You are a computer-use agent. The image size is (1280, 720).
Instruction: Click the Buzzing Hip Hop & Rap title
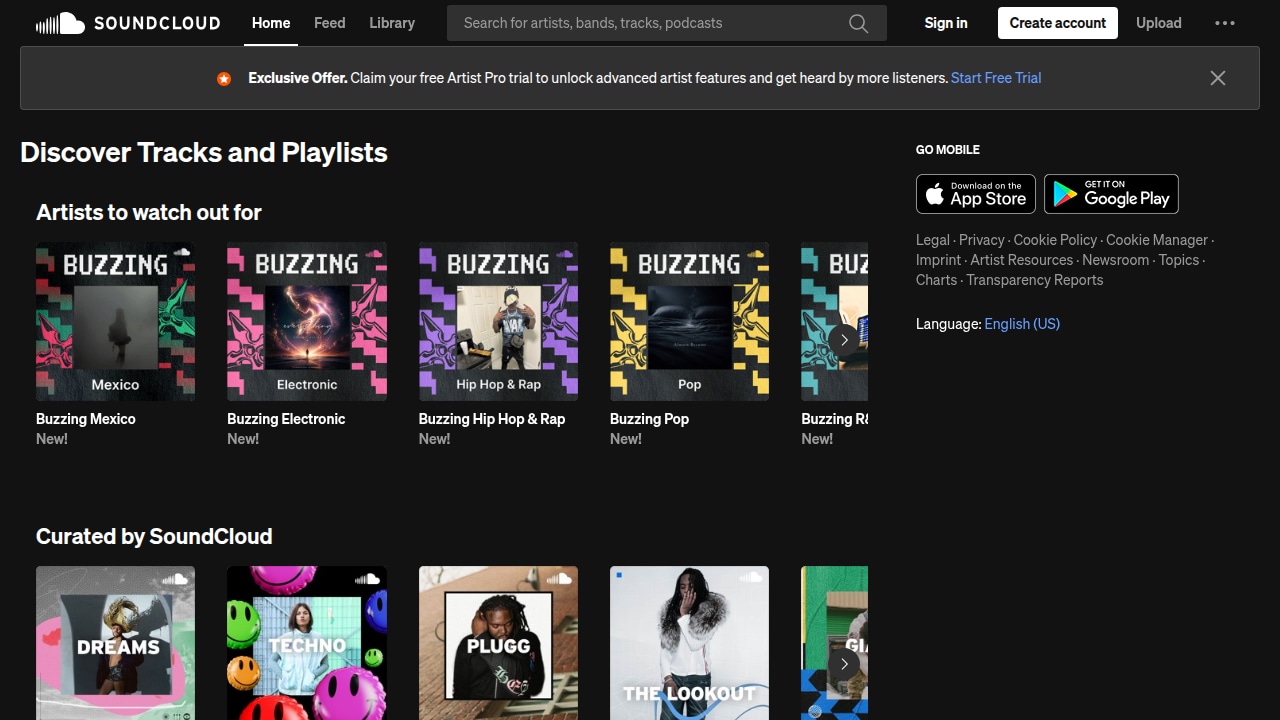coord(492,419)
